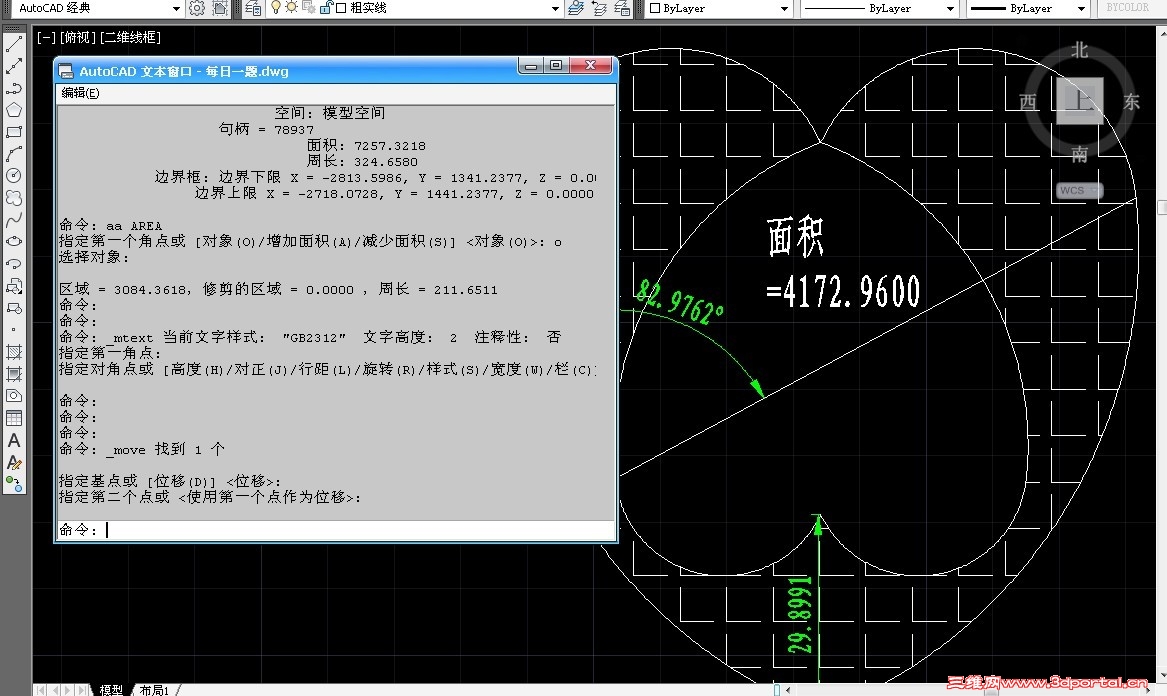This screenshot has width=1167, height=696.
Task: Click the 面积: 7257.3218 line in text window
Action: (366, 146)
